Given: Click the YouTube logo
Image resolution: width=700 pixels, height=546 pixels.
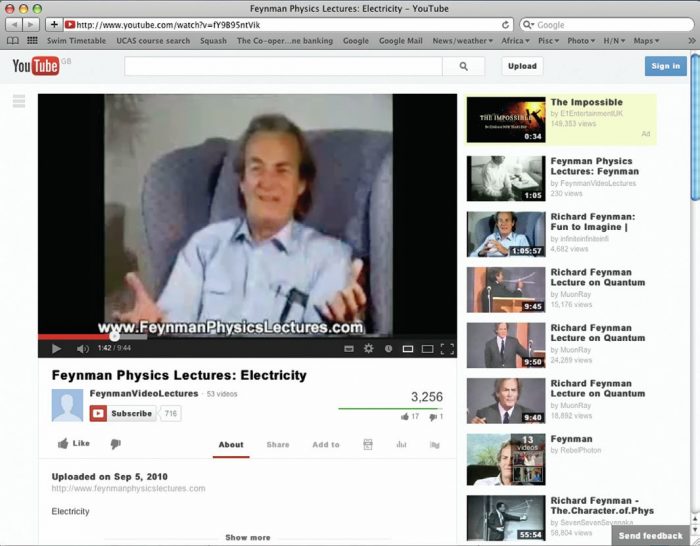Looking at the screenshot, I should 36,66.
